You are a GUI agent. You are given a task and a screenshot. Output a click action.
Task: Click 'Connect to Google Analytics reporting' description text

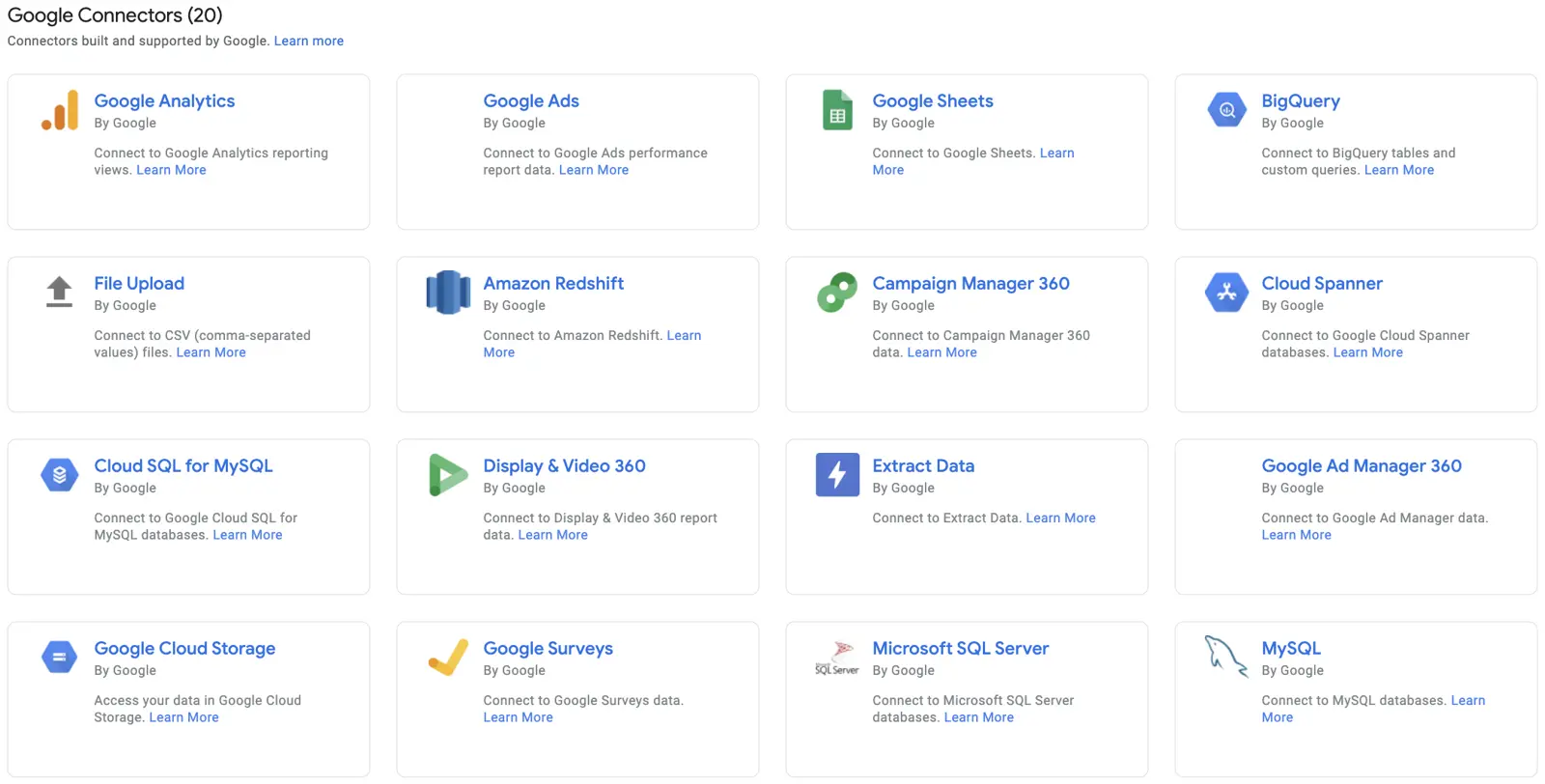point(211,153)
